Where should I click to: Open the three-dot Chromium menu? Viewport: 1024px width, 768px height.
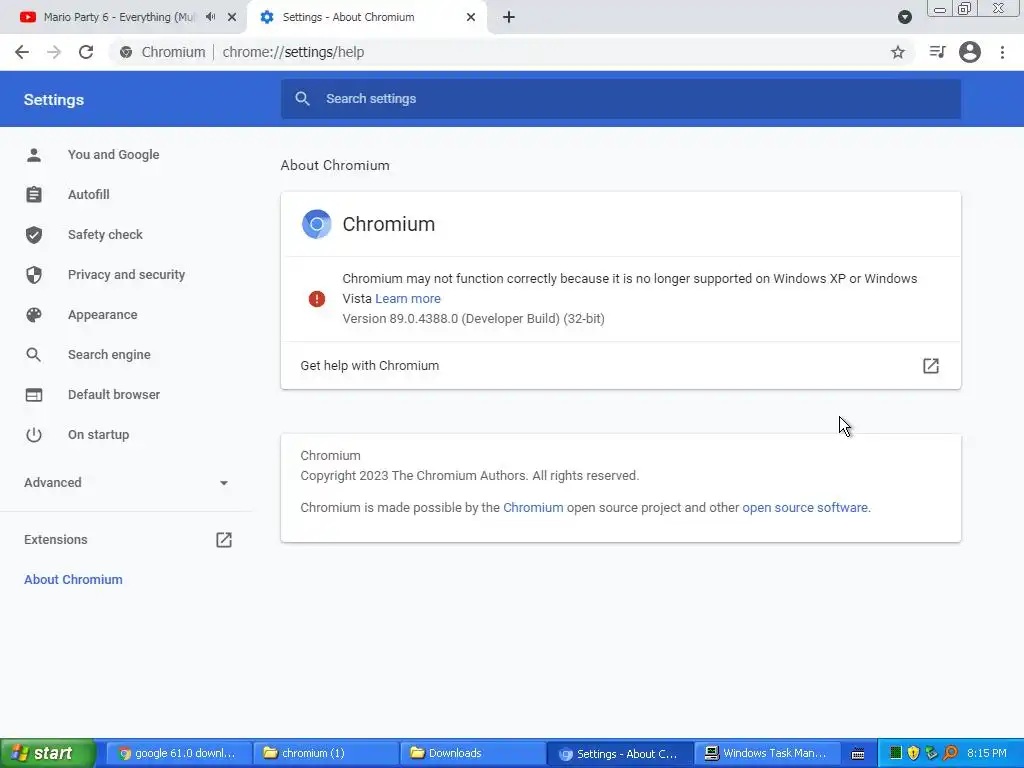tap(1002, 52)
